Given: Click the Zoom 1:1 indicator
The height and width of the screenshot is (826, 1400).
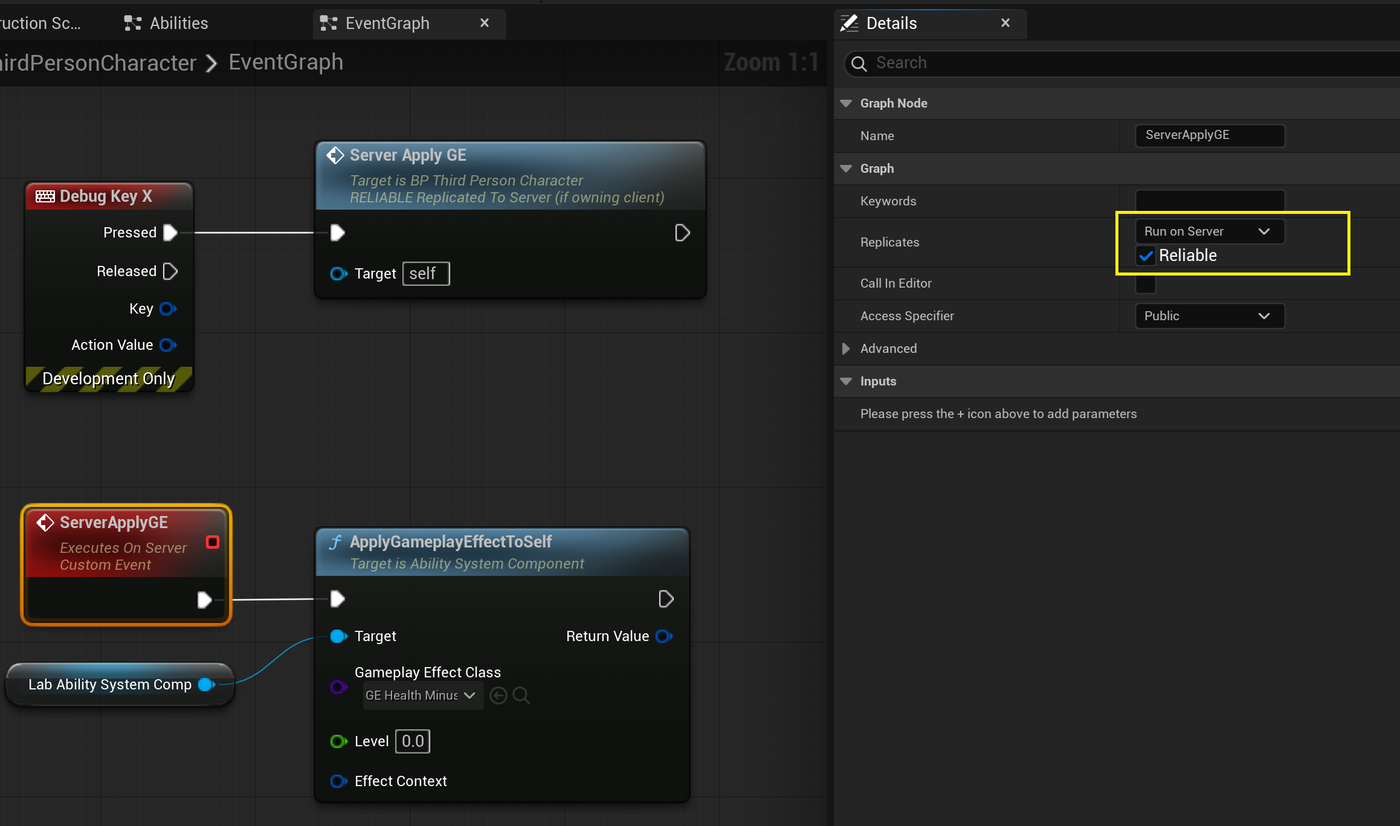Looking at the screenshot, I should click(x=771, y=63).
